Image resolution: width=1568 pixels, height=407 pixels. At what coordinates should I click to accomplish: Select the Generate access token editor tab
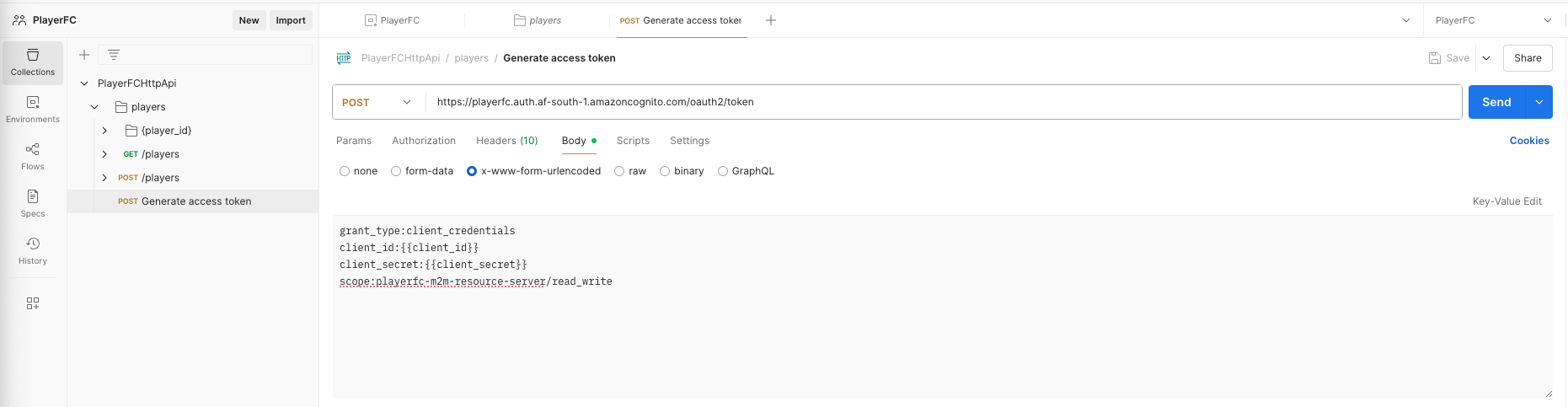coord(681,20)
